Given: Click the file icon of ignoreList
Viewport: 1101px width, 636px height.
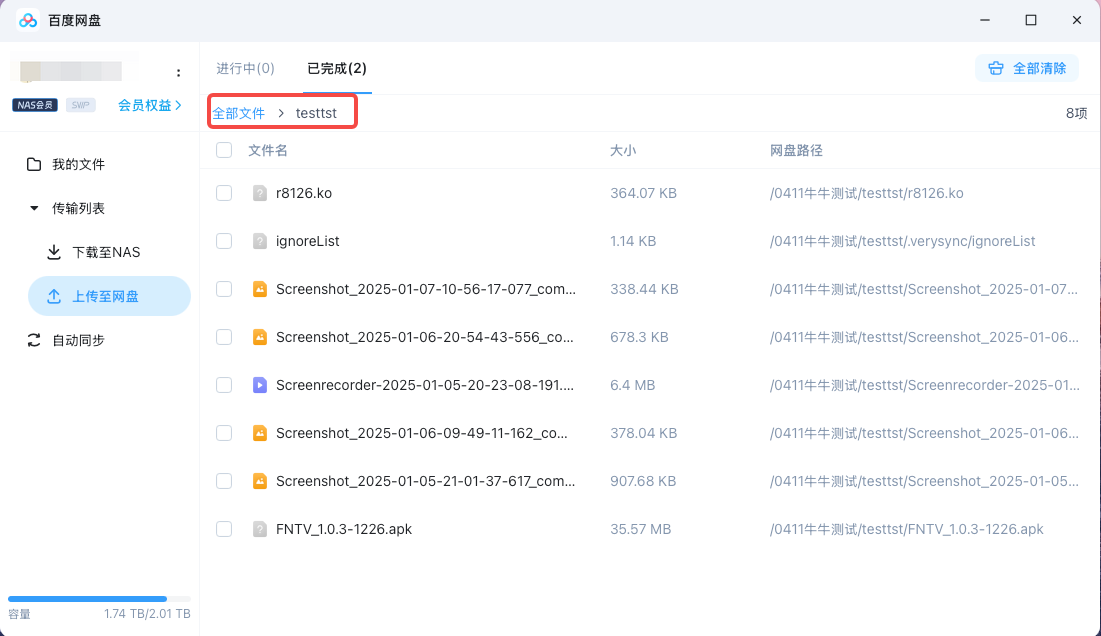Looking at the screenshot, I should (260, 241).
